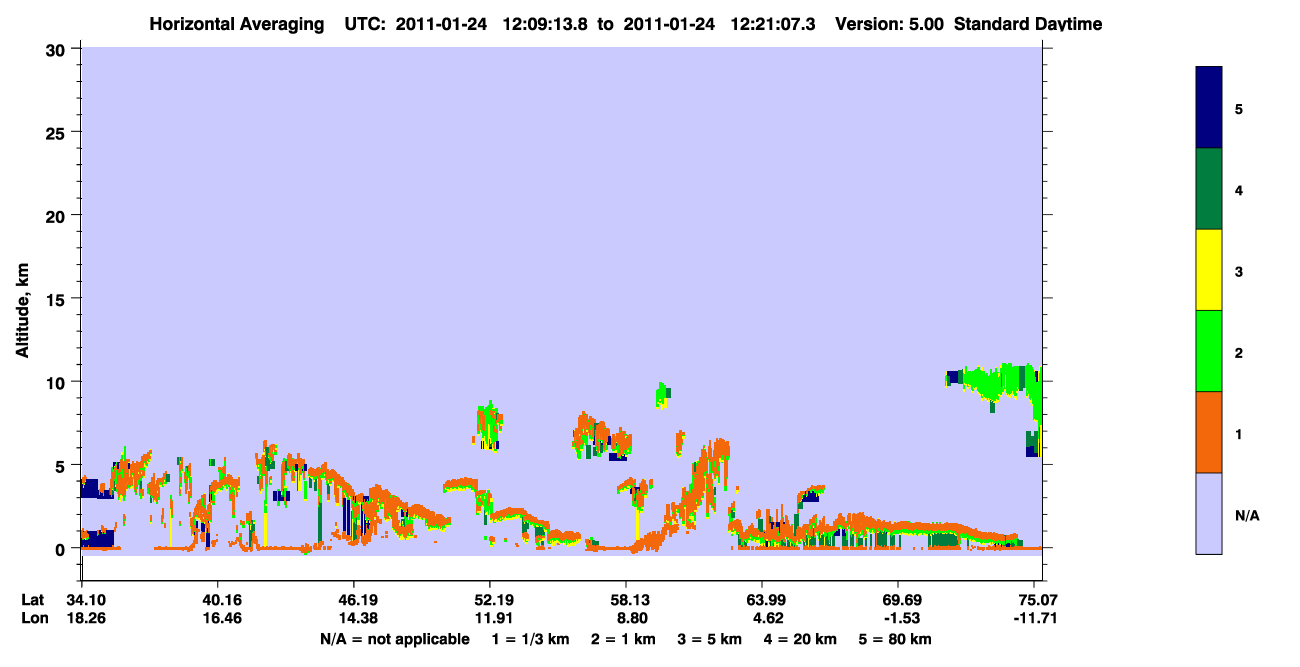Image resolution: width=1300 pixels, height=667 pixels.
Task: Click the 'Lat' row label
Action: [x=32, y=600]
